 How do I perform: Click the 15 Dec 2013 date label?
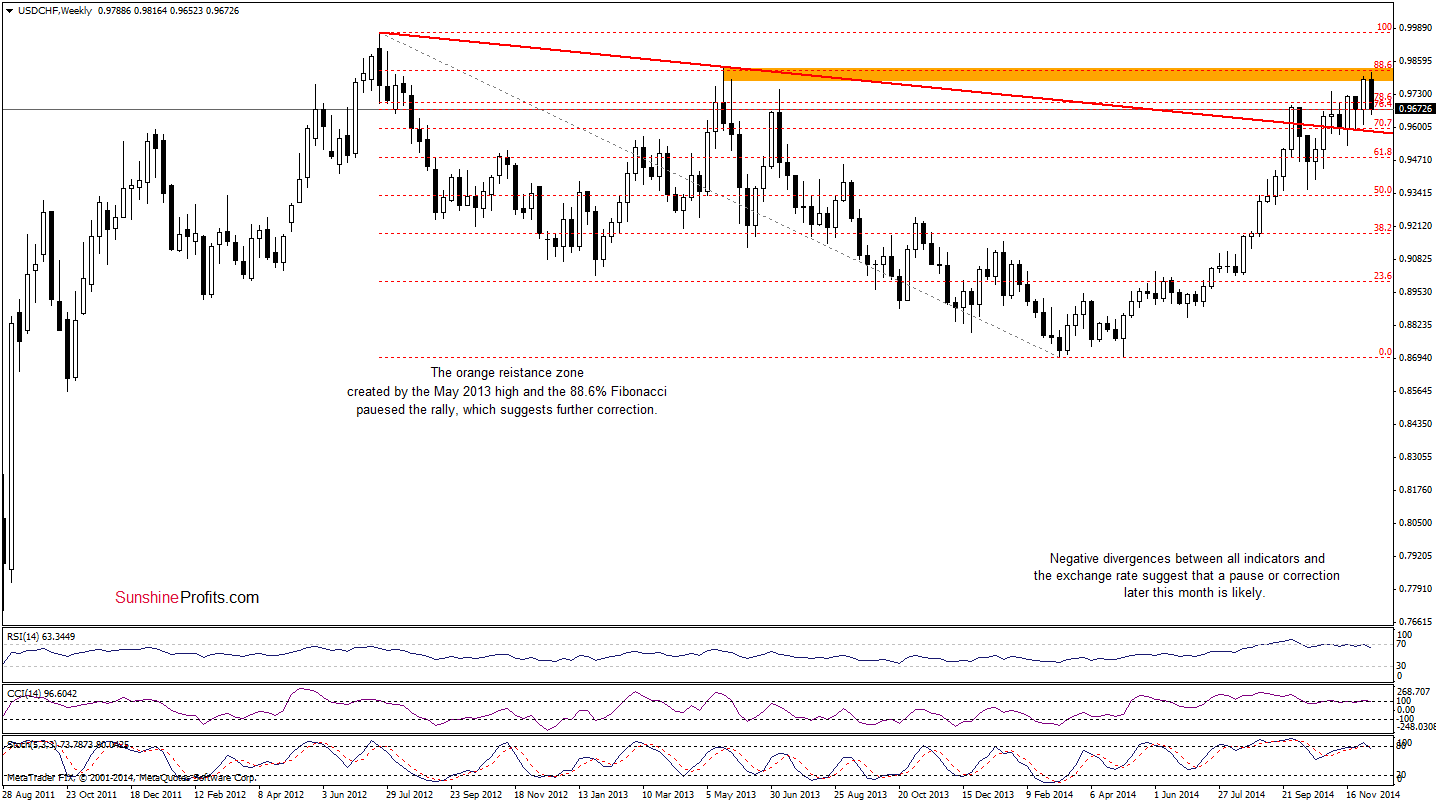(x=988, y=794)
